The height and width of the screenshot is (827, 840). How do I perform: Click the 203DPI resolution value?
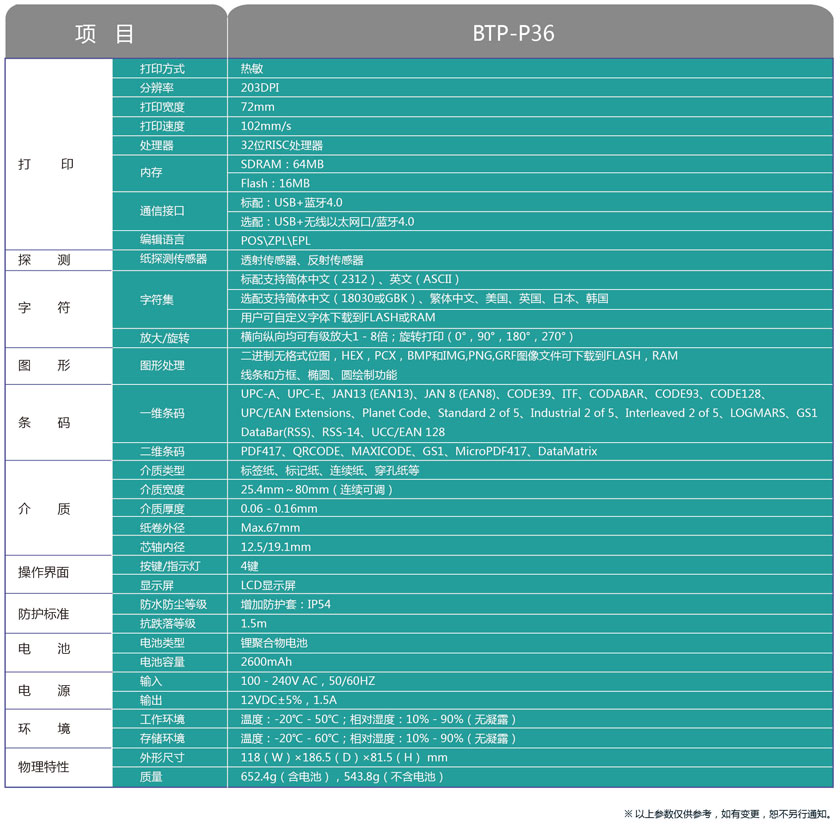pyautogui.click(x=260, y=88)
